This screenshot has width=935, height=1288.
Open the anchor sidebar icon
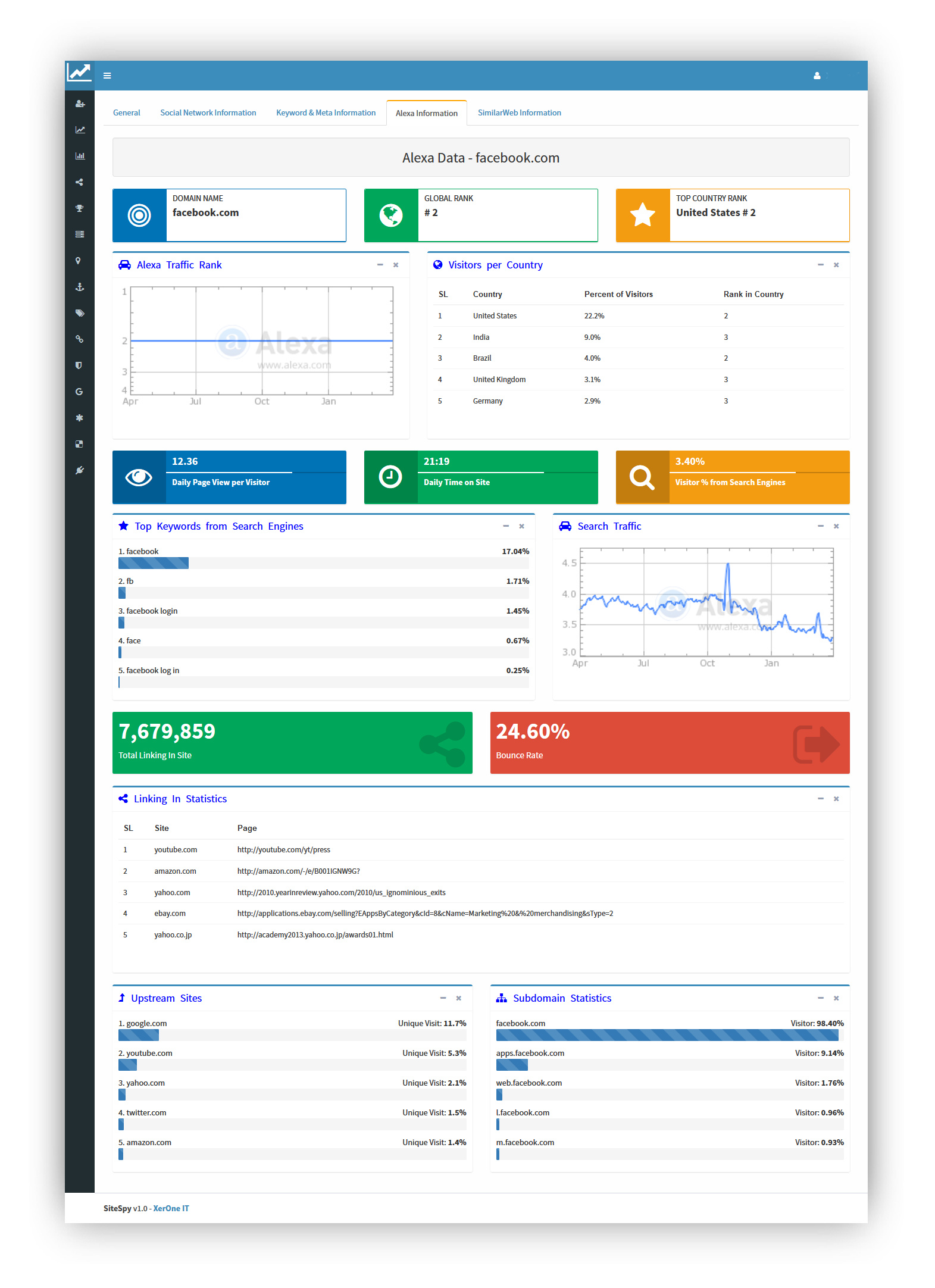(80, 287)
